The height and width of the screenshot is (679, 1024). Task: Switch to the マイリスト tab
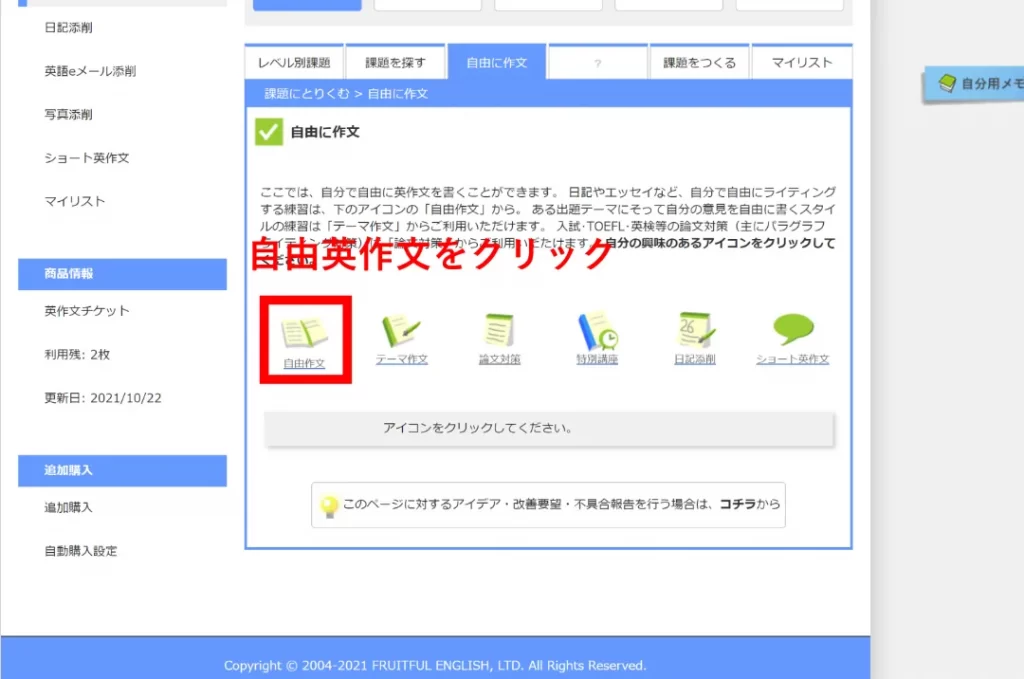[801, 61]
